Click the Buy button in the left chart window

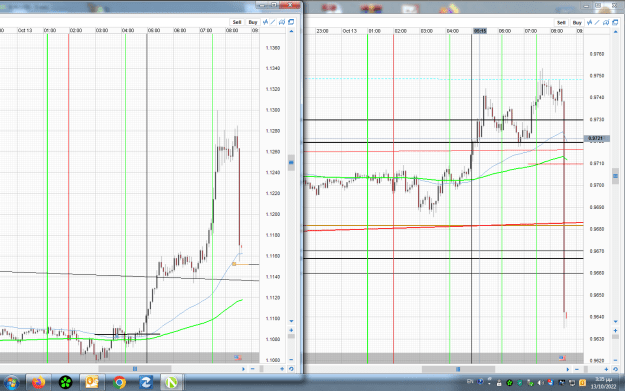pos(253,22)
